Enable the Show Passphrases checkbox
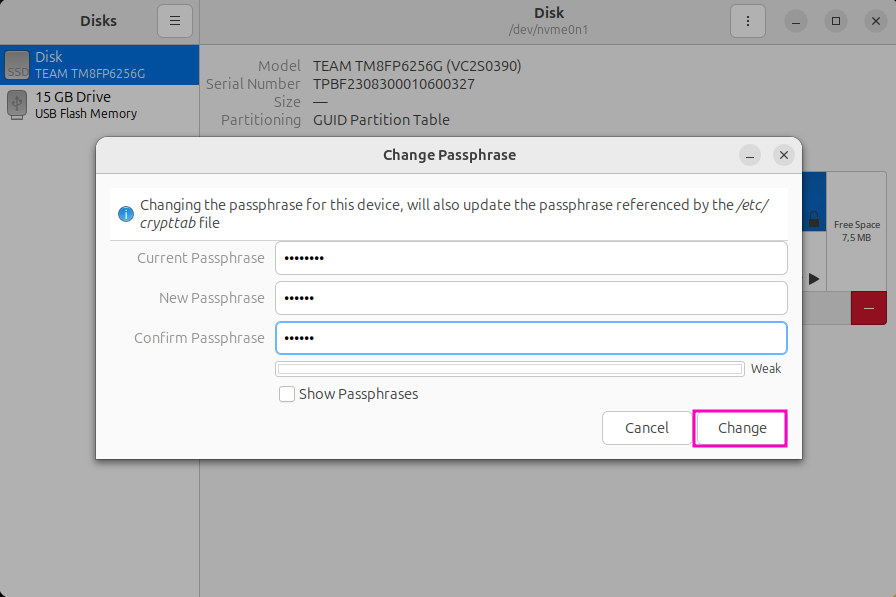This screenshot has height=597, width=896. point(287,394)
